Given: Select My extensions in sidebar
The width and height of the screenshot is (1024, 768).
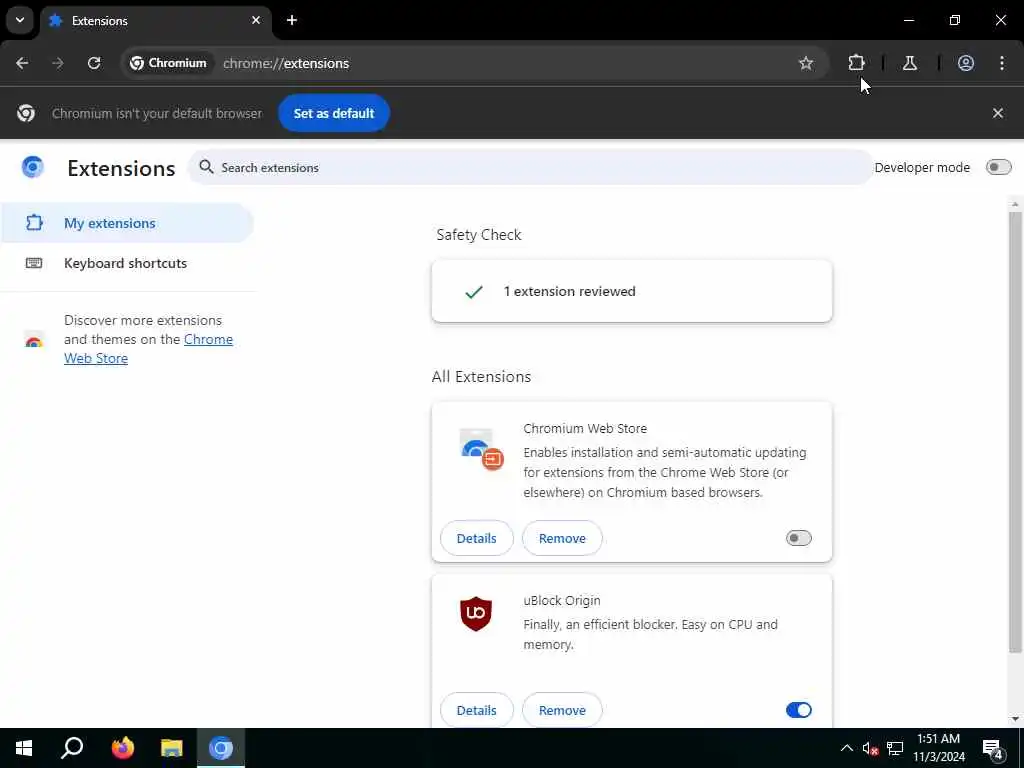Looking at the screenshot, I should 127,223.
